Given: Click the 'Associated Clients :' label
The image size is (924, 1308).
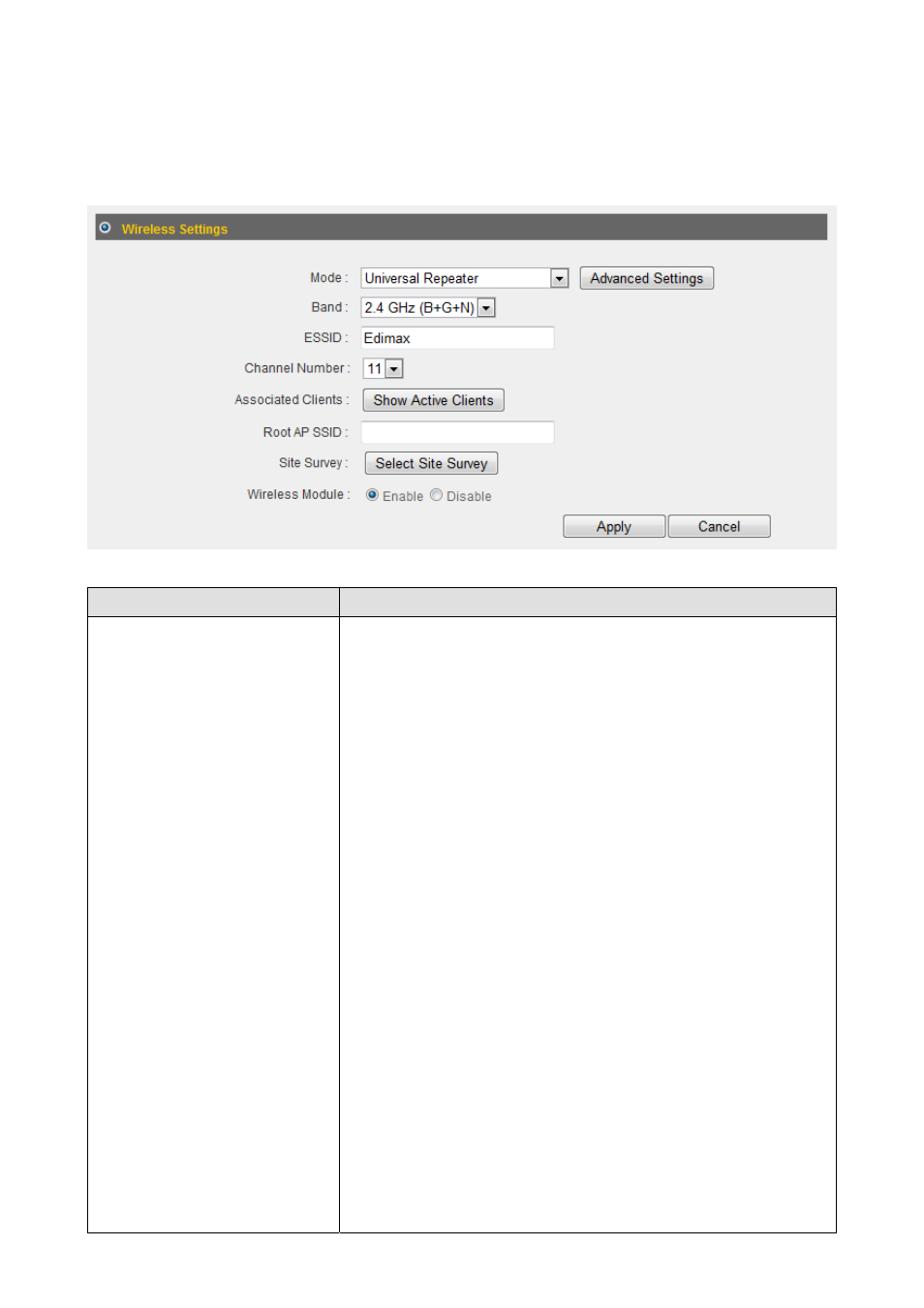Looking at the screenshot, I should point(292,400).
